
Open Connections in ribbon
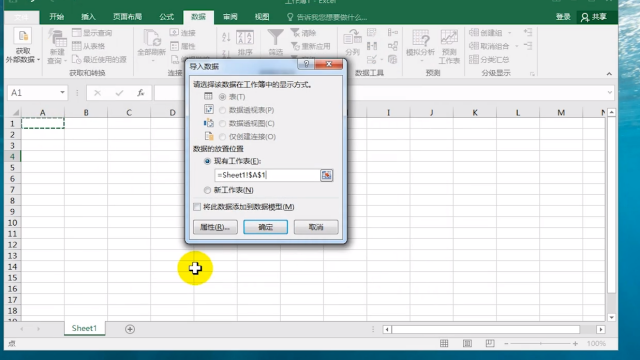click(x=182, y=33)
